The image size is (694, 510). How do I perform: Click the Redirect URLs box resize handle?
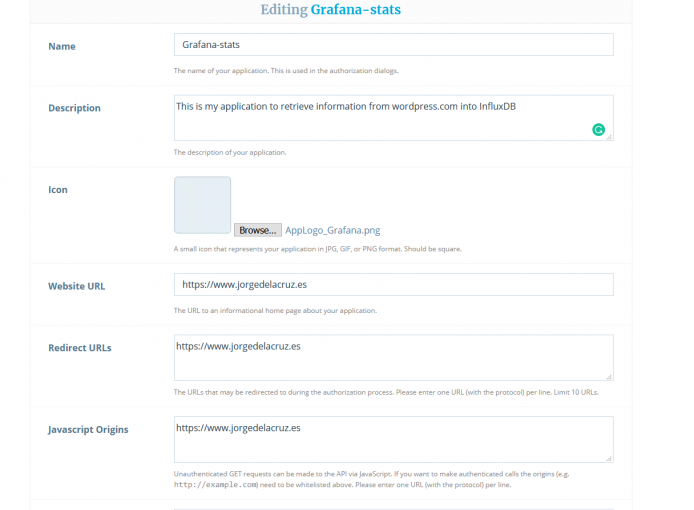tap(609, 377)
